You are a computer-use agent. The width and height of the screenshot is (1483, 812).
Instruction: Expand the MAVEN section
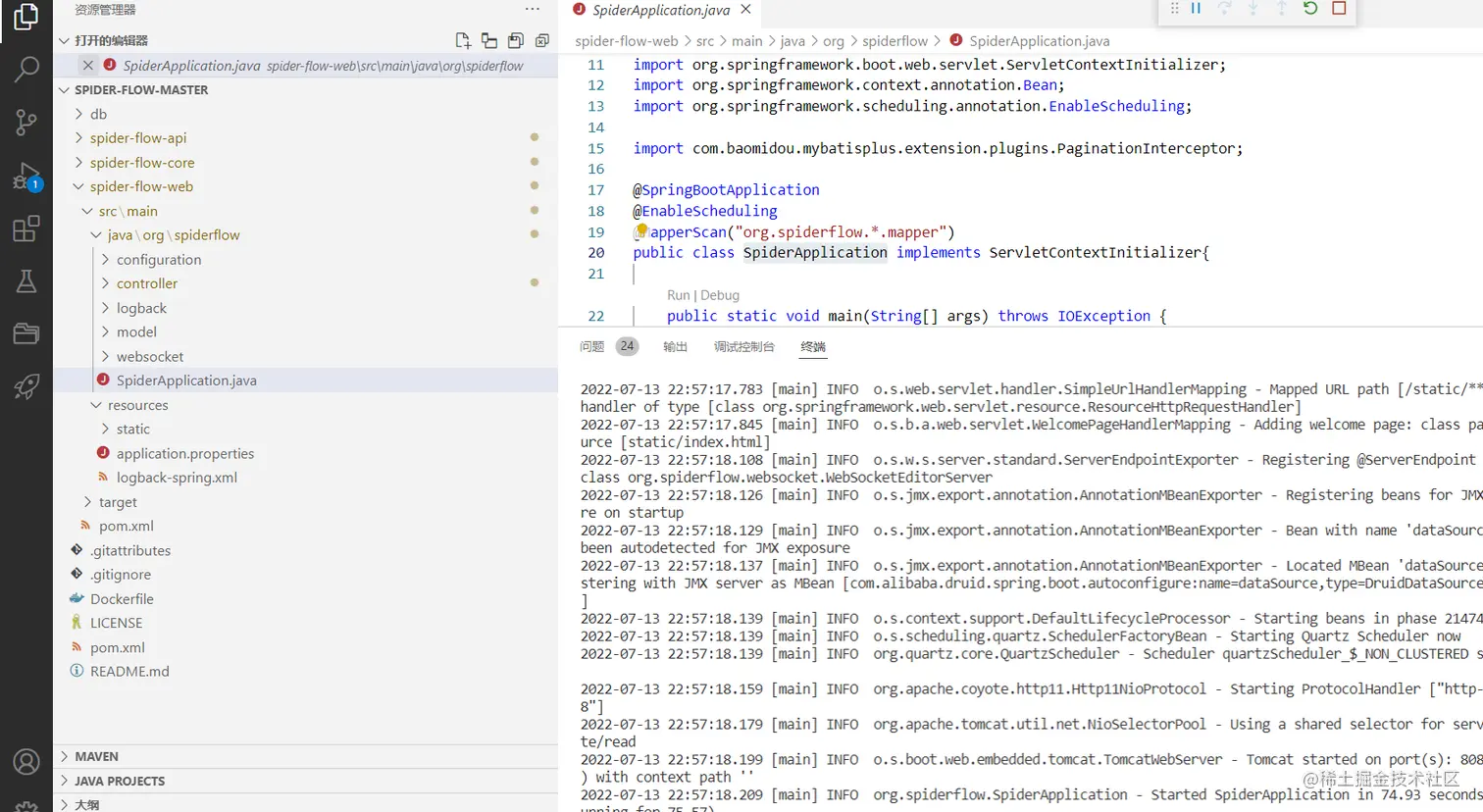point(65,756)
